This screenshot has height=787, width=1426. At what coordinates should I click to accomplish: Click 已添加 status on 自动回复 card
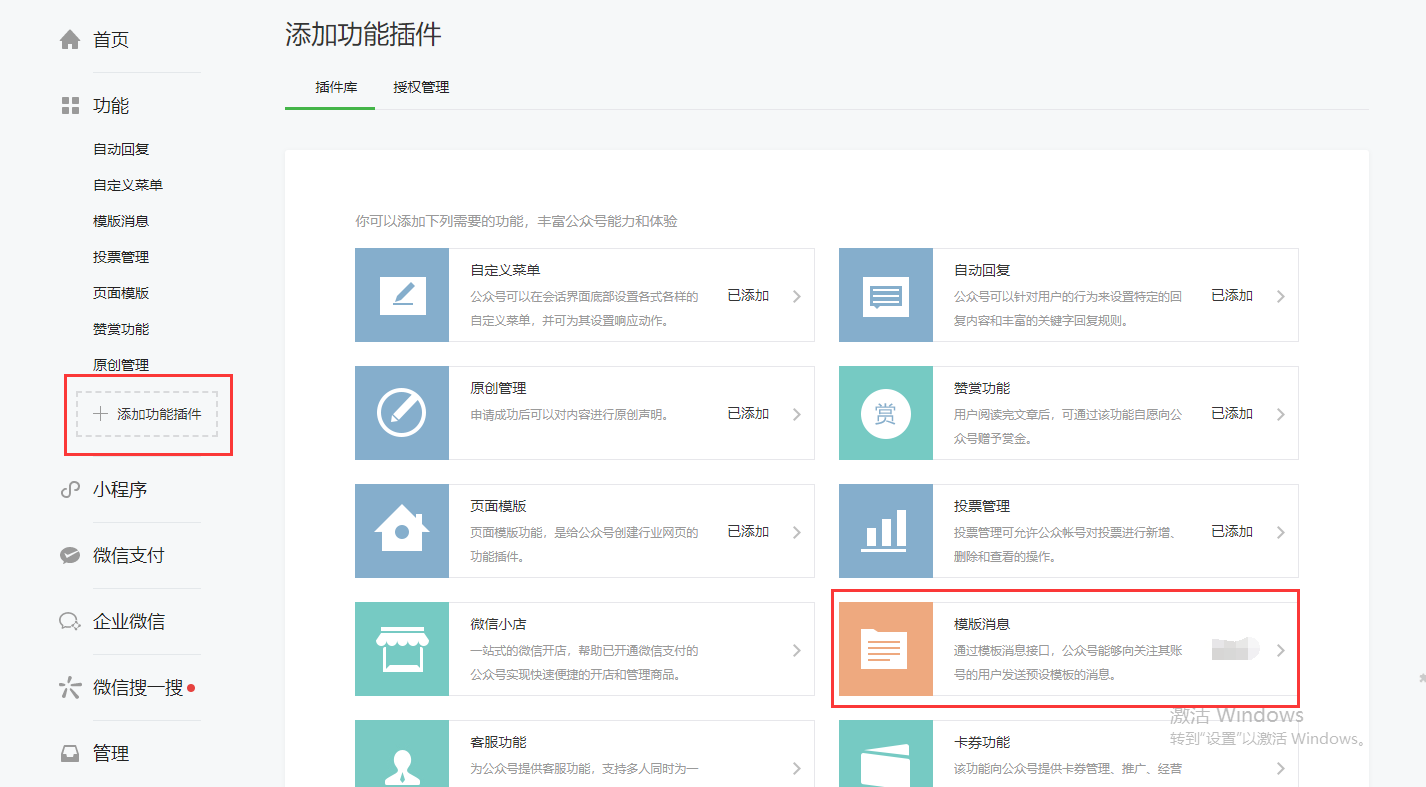(x=1232, y=296)
